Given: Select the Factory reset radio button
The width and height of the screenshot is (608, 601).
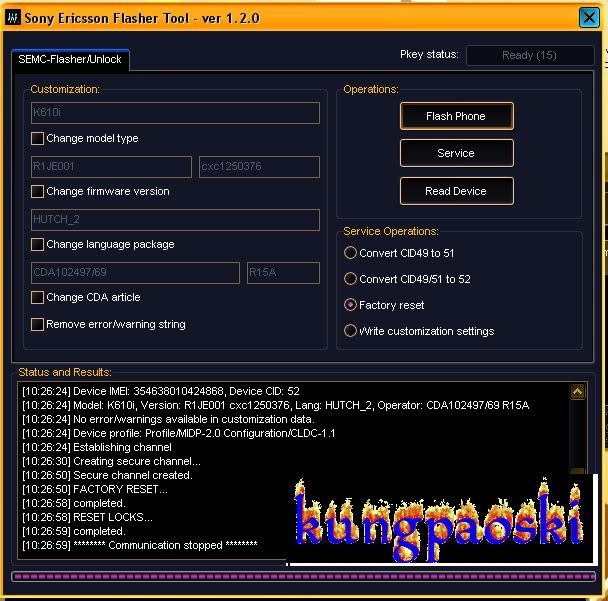Looking at the screenshot, I should click(350, 305).
